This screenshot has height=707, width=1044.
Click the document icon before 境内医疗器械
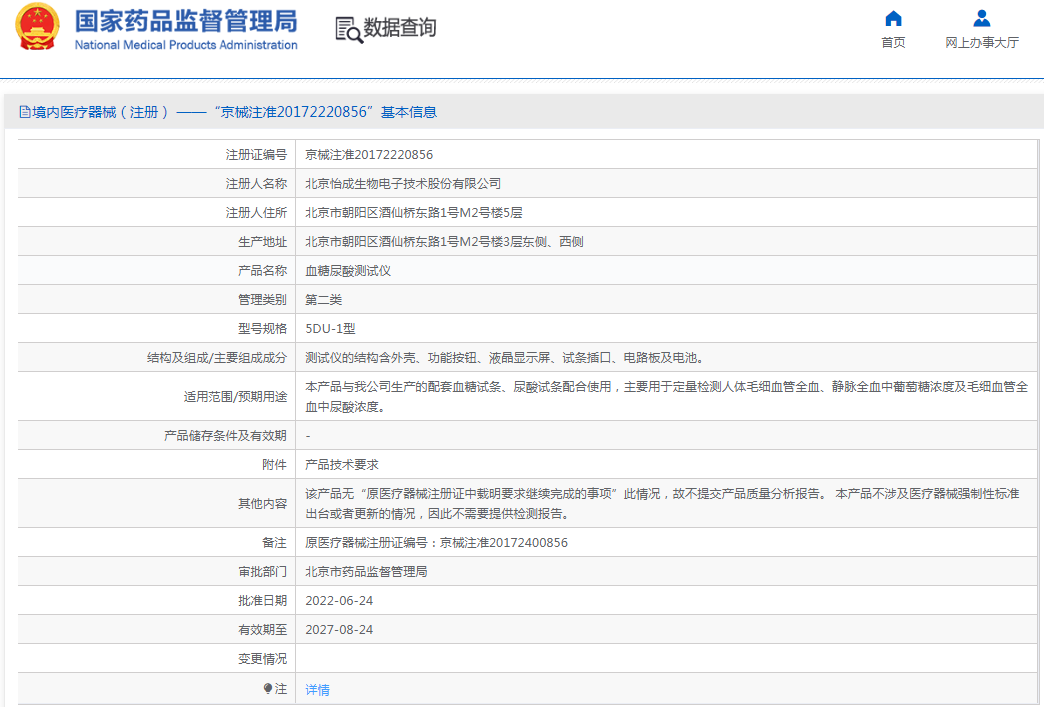24,112
